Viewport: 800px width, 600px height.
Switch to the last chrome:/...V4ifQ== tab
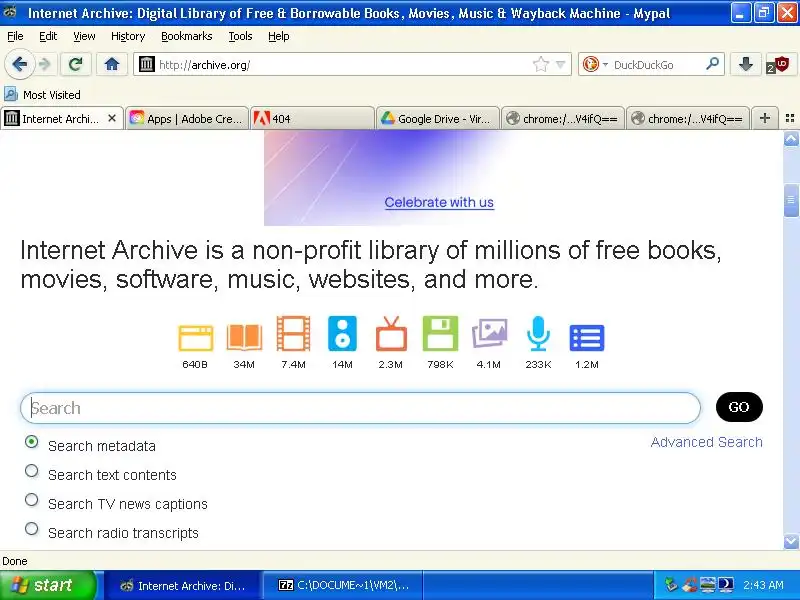click(x=688, y=118)
